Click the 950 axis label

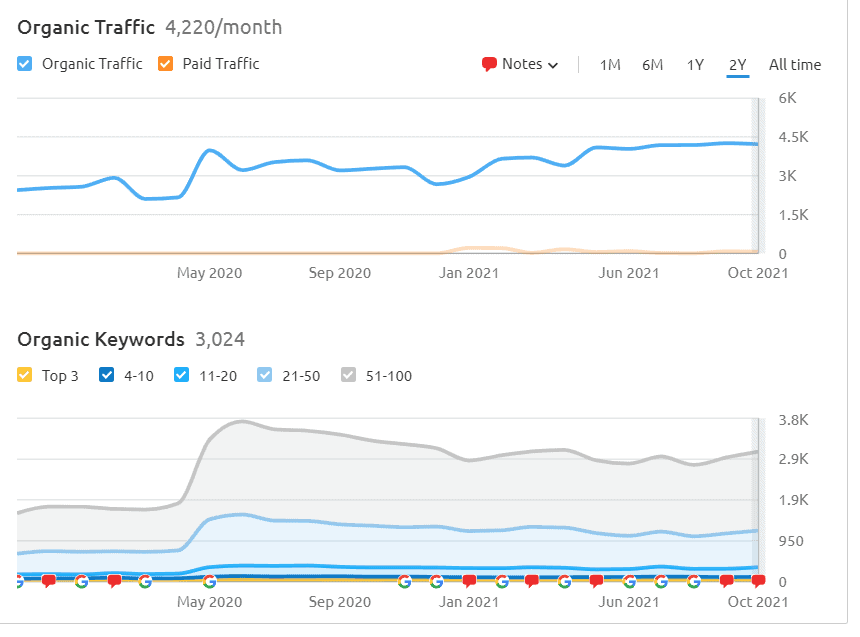pos(791,541)
